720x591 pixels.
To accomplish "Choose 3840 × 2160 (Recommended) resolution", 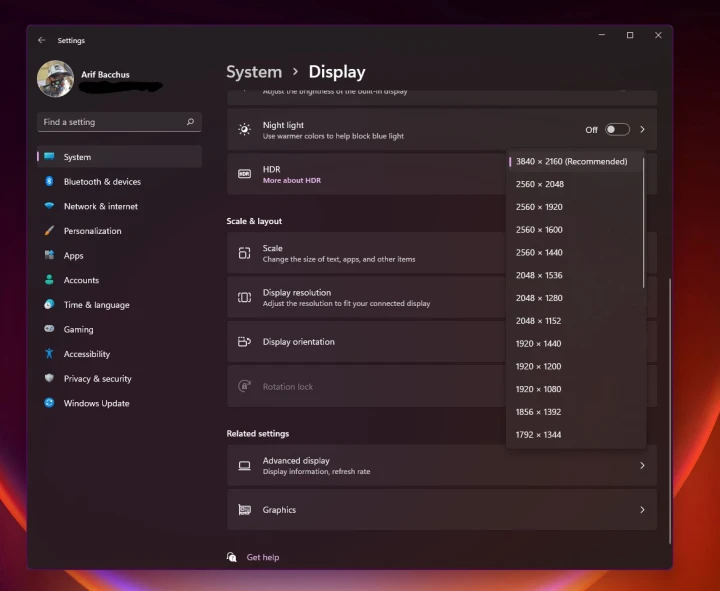I will pyautogui.click(x=575, y=162).
